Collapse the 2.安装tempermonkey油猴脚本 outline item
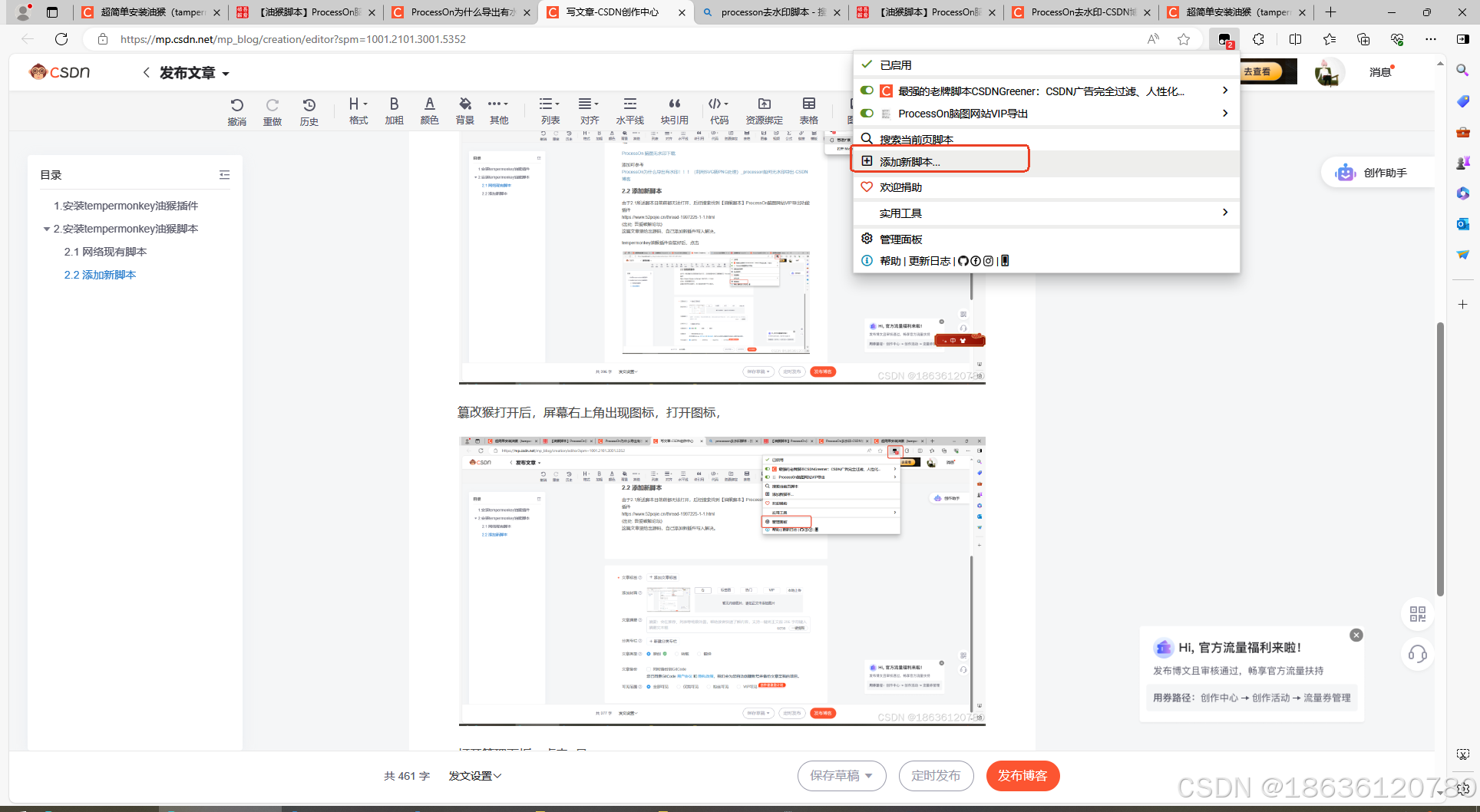This screenshot has height=812, width=1480. point(47,229)
